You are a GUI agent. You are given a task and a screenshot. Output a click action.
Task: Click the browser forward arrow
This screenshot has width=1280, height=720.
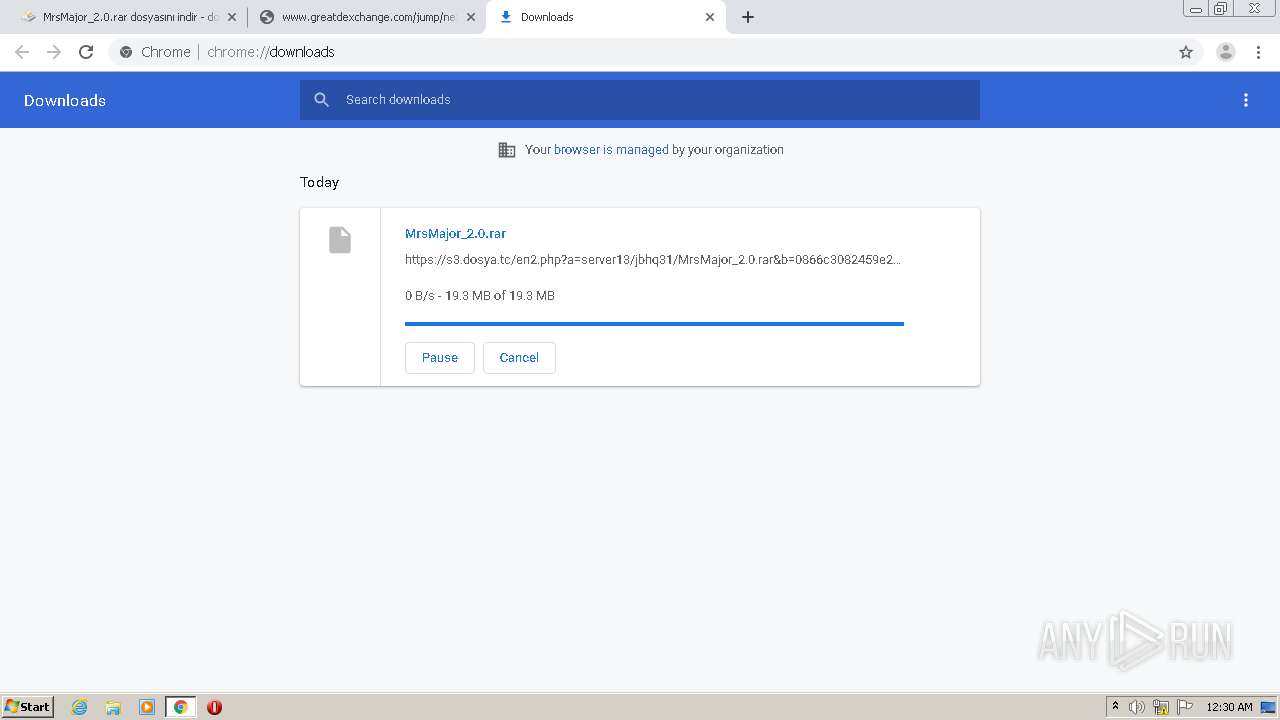pyautogui.click(x=54, y=52)
